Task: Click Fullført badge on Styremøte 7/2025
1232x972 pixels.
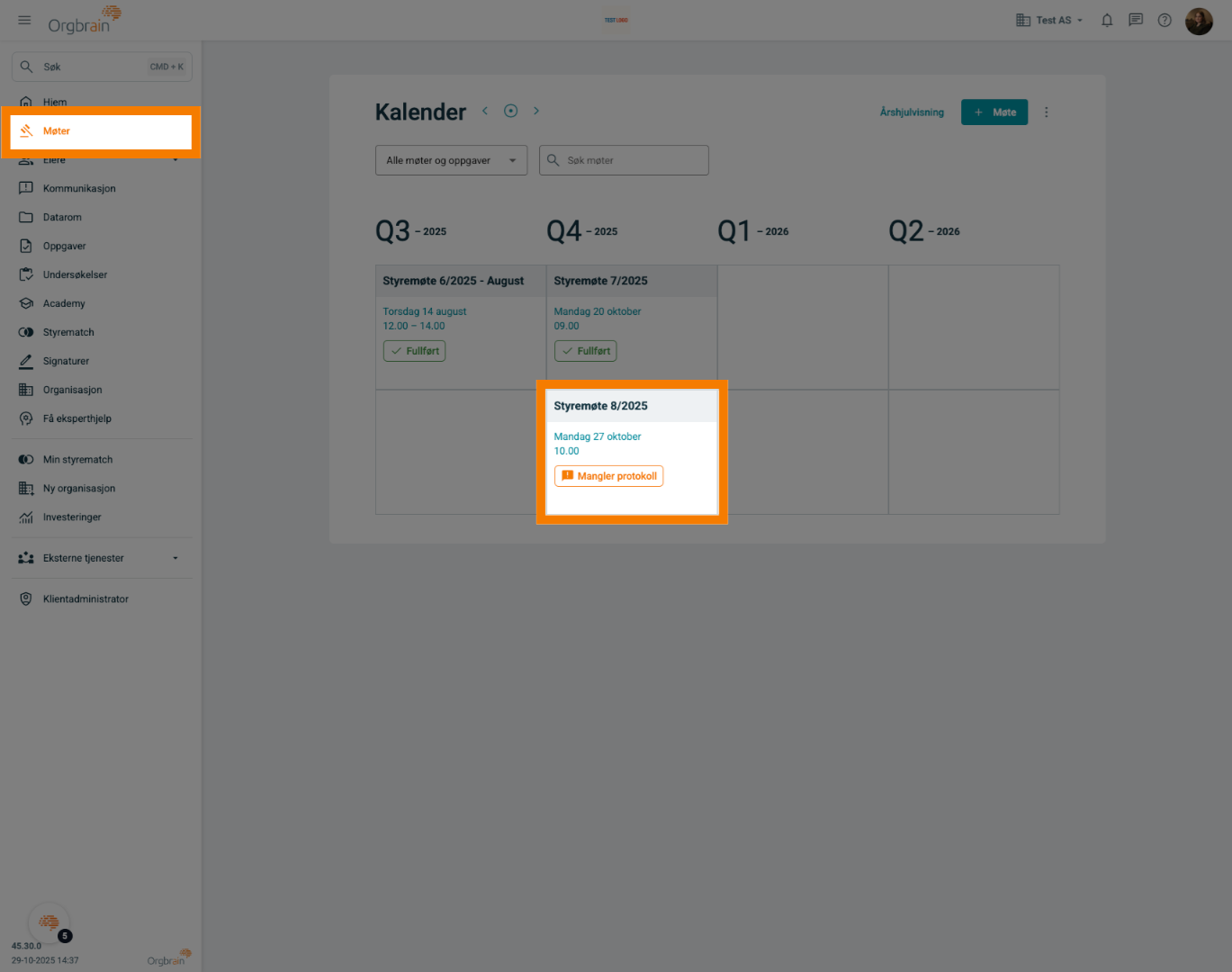Action: tap(585, 351)
